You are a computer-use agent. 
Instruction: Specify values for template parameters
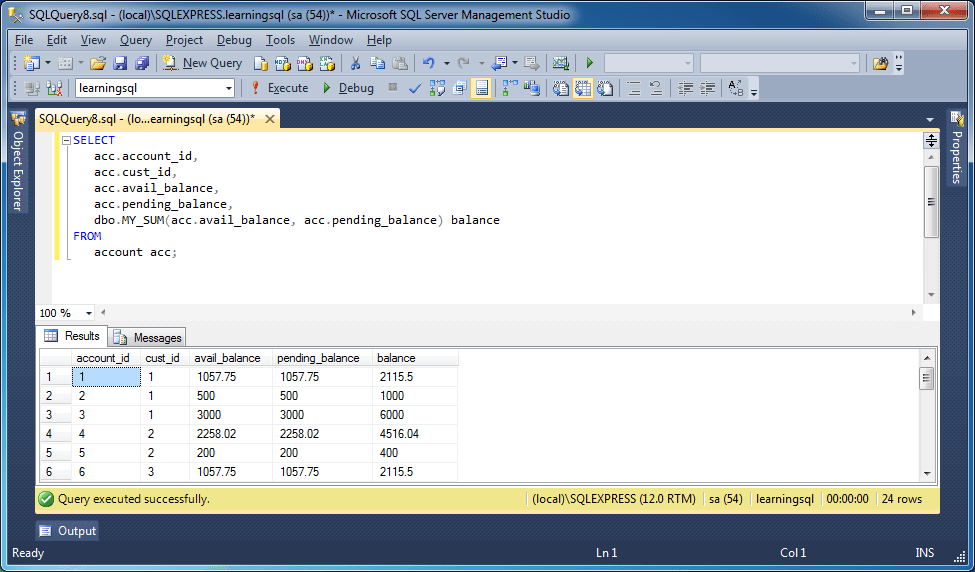pyautogui.click(x=736, y=88)
